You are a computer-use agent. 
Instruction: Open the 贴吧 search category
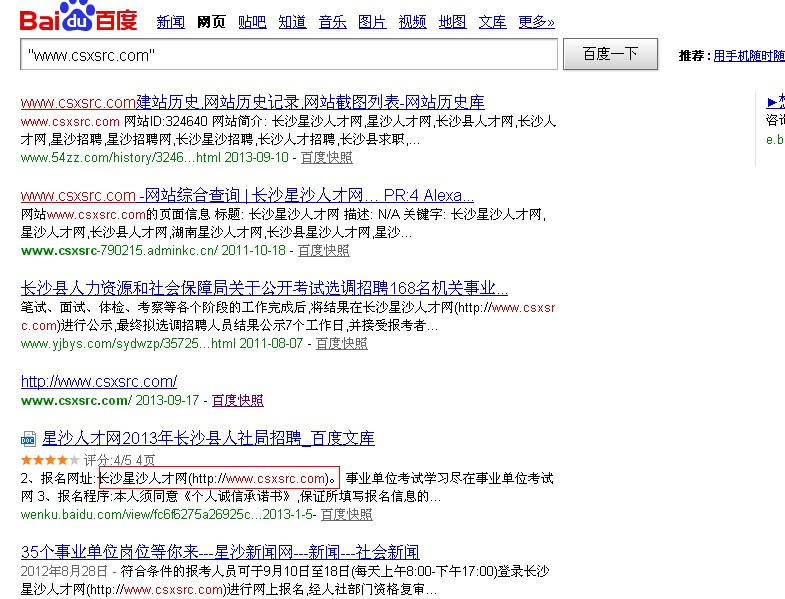click(252, 22)
